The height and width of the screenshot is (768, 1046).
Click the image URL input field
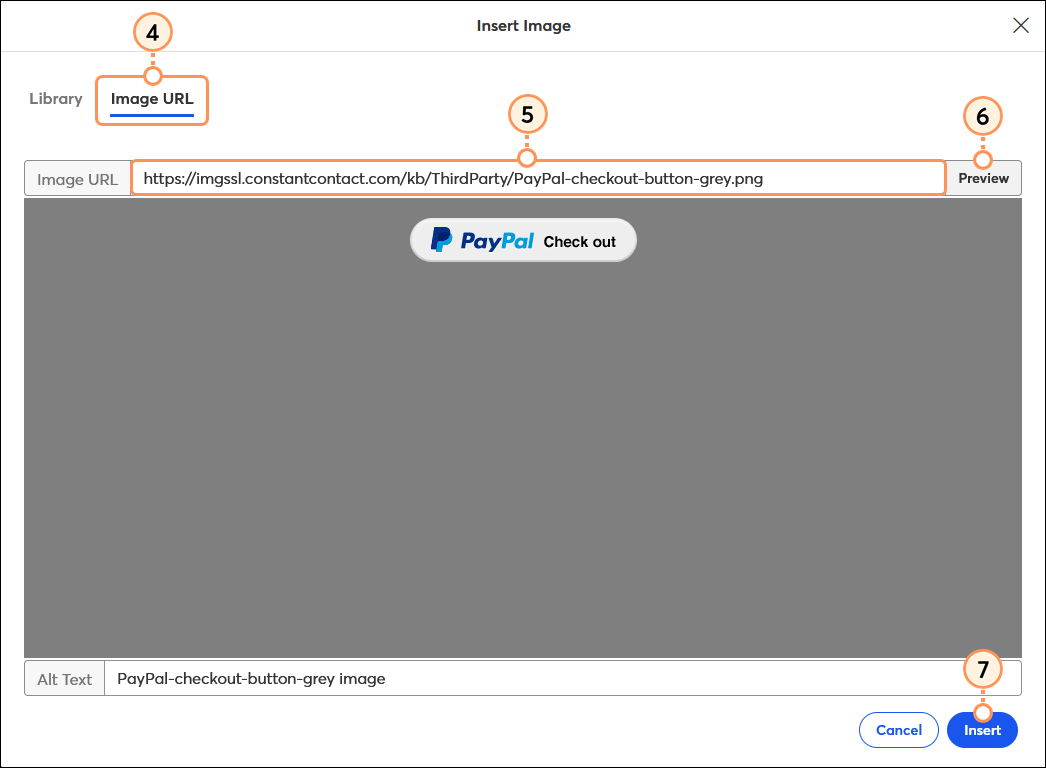[x=538, y=178]
